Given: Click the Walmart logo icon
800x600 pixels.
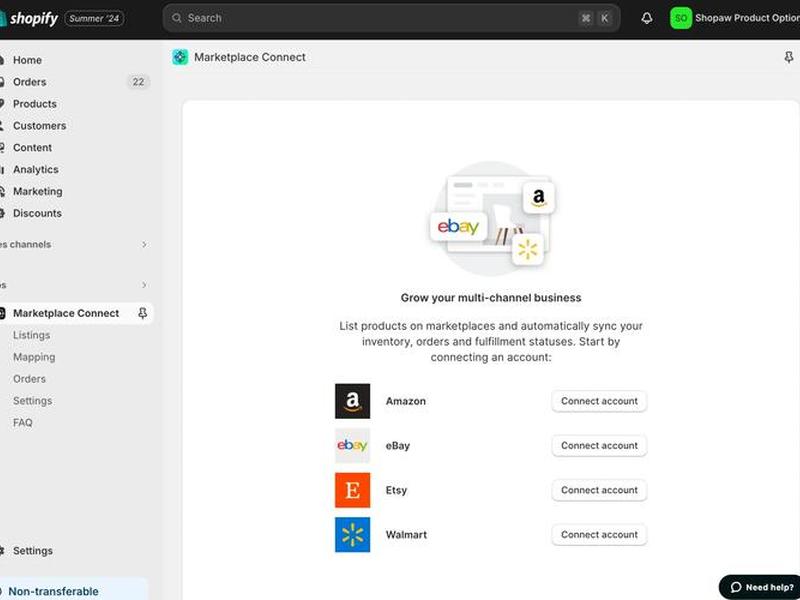Looking at the screenshot, I should [x=353, y=535].
